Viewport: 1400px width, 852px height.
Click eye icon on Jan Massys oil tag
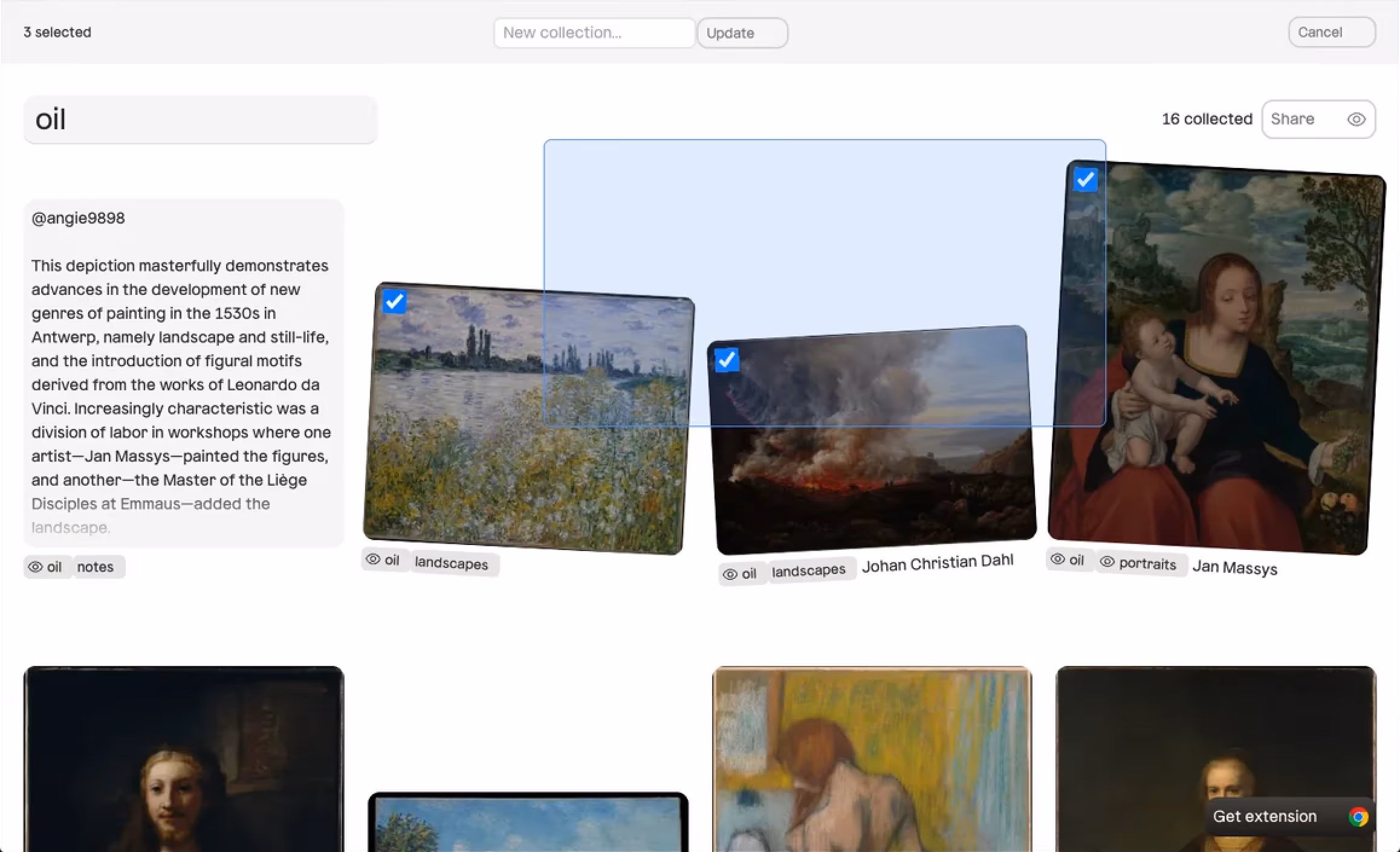coord(1058,560)
